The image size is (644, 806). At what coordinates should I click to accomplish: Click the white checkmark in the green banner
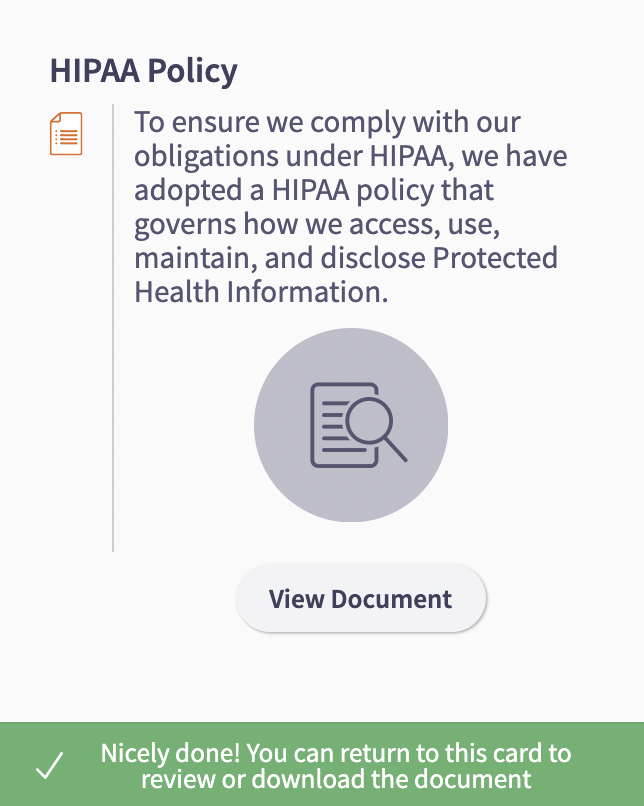(x=49, y=767)
